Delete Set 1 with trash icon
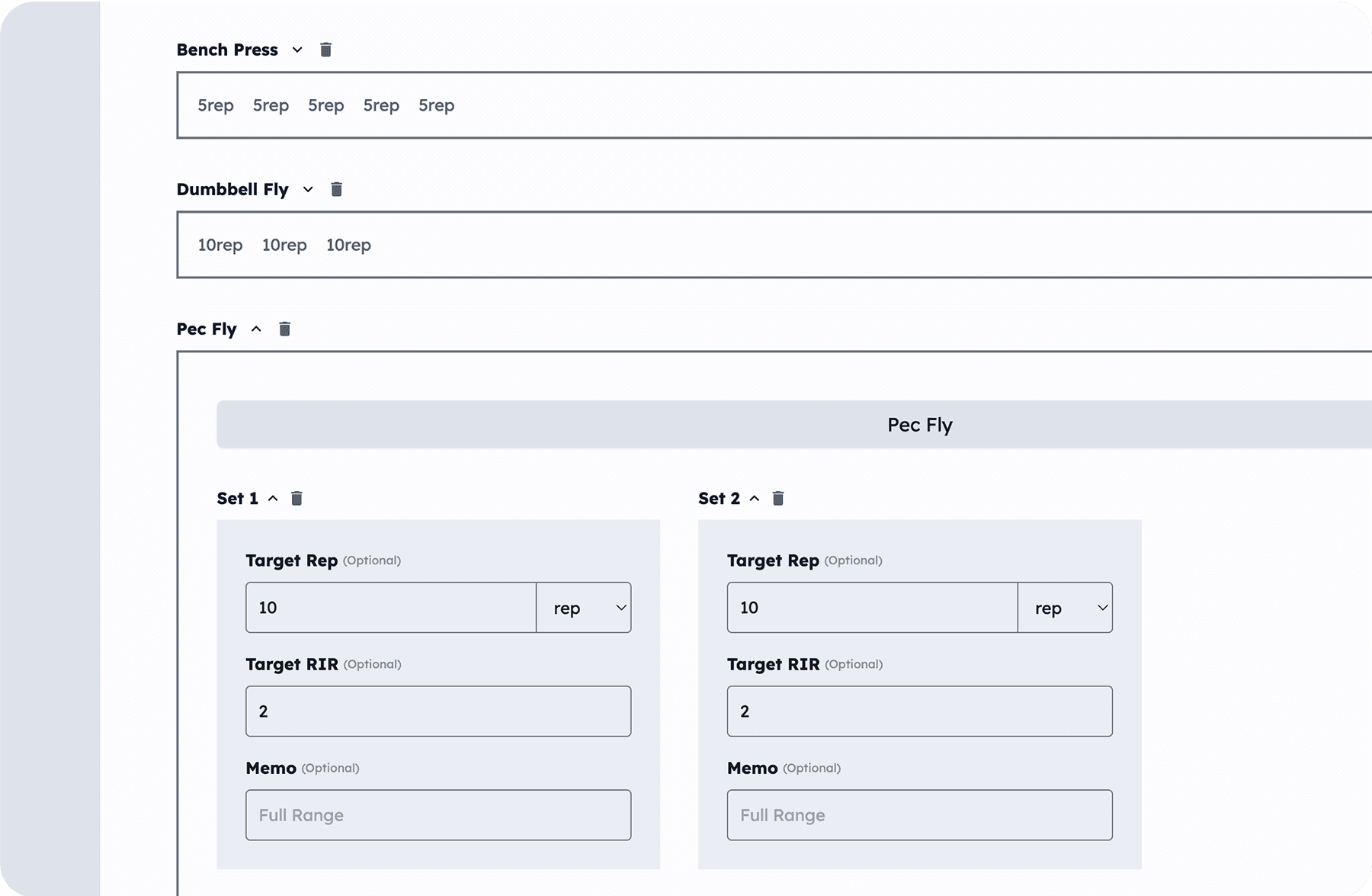The width and height of the screenshot is (1372, 896). (297, 498)
